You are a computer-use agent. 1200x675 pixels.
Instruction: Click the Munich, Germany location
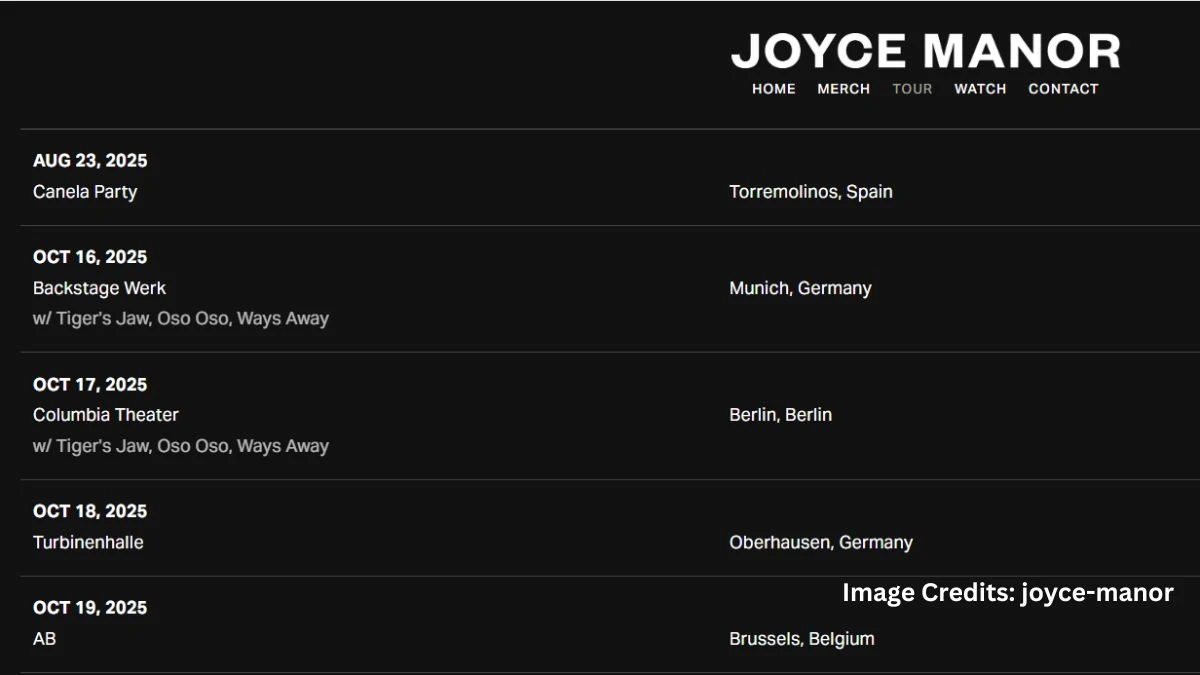tap(800, 288)
